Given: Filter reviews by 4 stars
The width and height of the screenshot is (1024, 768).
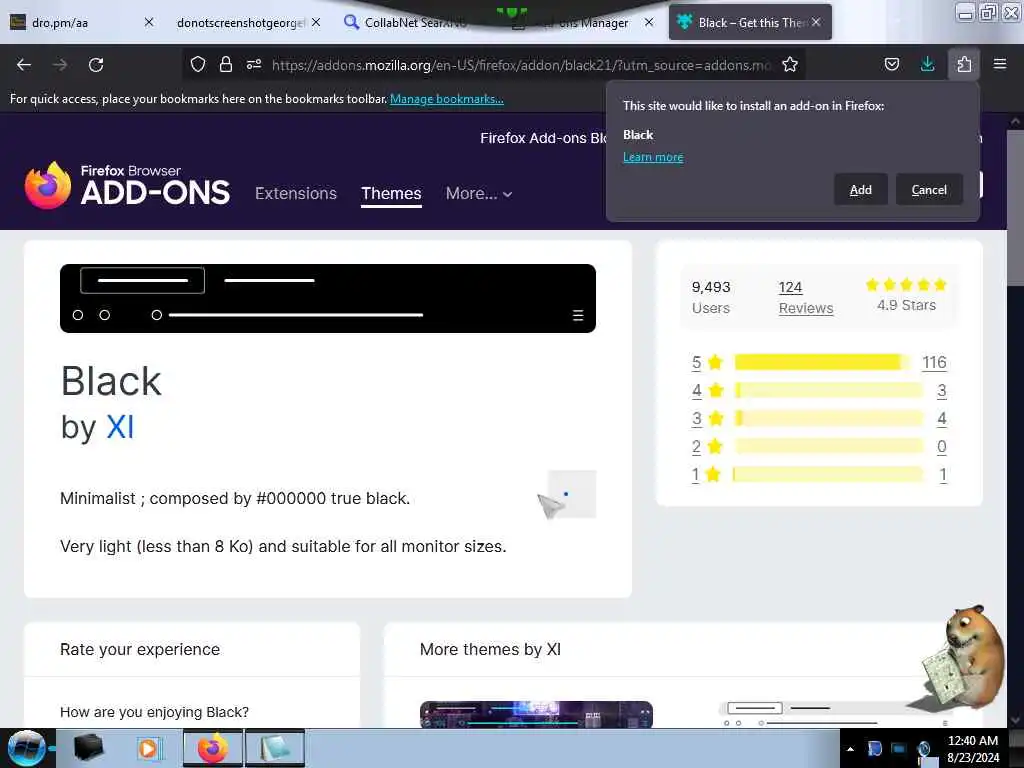Looking at the screenshot, I should [707, 391].
